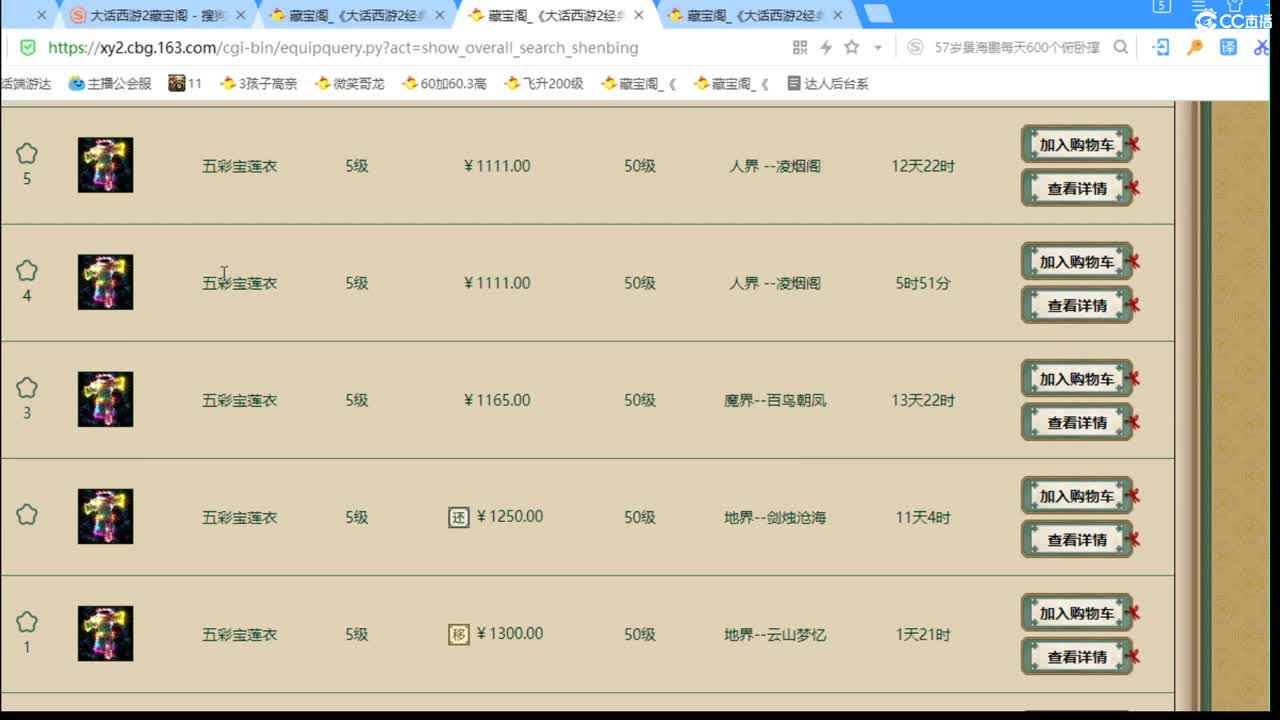Favorite the 五彩宝莲衣 item ranked 3

(27, 388)
